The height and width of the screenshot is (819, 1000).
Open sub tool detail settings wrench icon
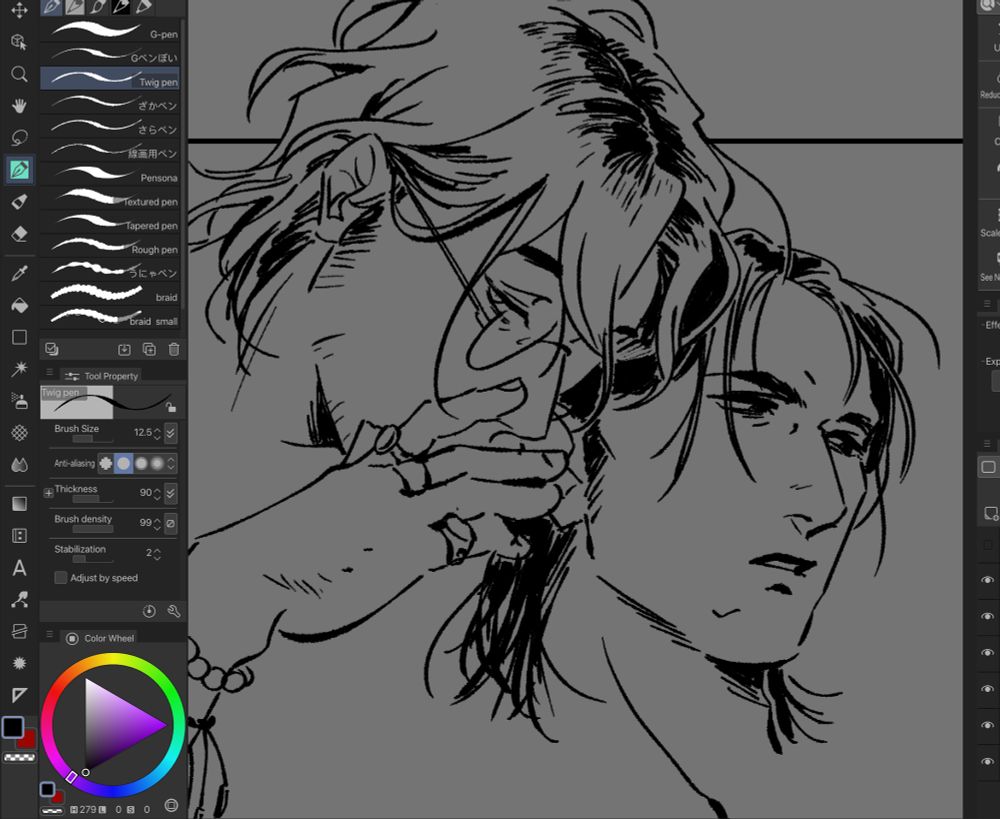[x=172, y=611]
